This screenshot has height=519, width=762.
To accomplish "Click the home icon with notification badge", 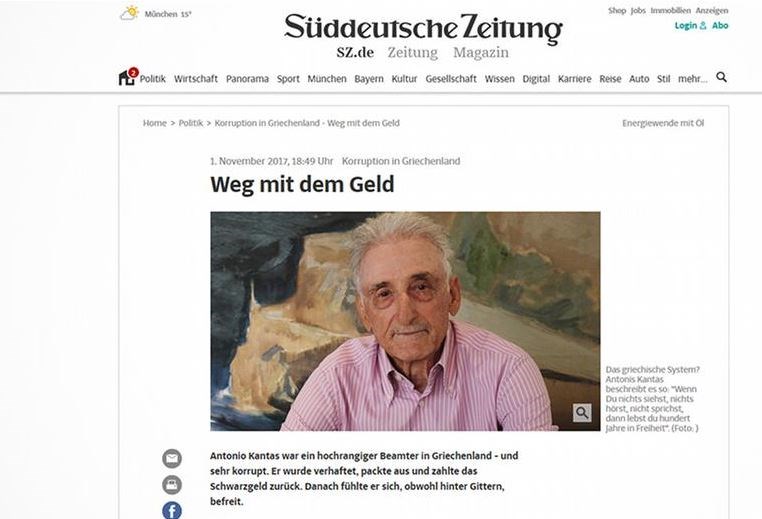I will pos(128,77).
